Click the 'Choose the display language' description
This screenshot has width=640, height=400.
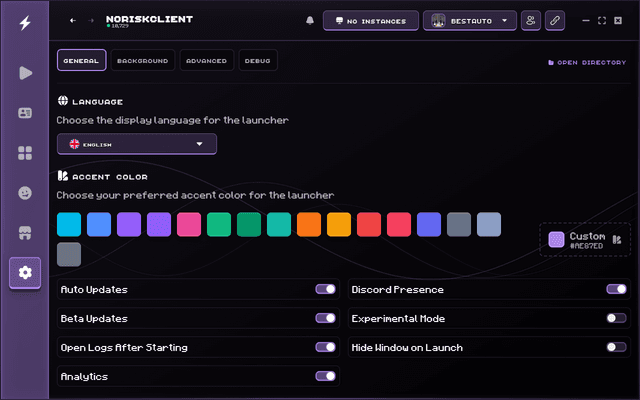172,120
